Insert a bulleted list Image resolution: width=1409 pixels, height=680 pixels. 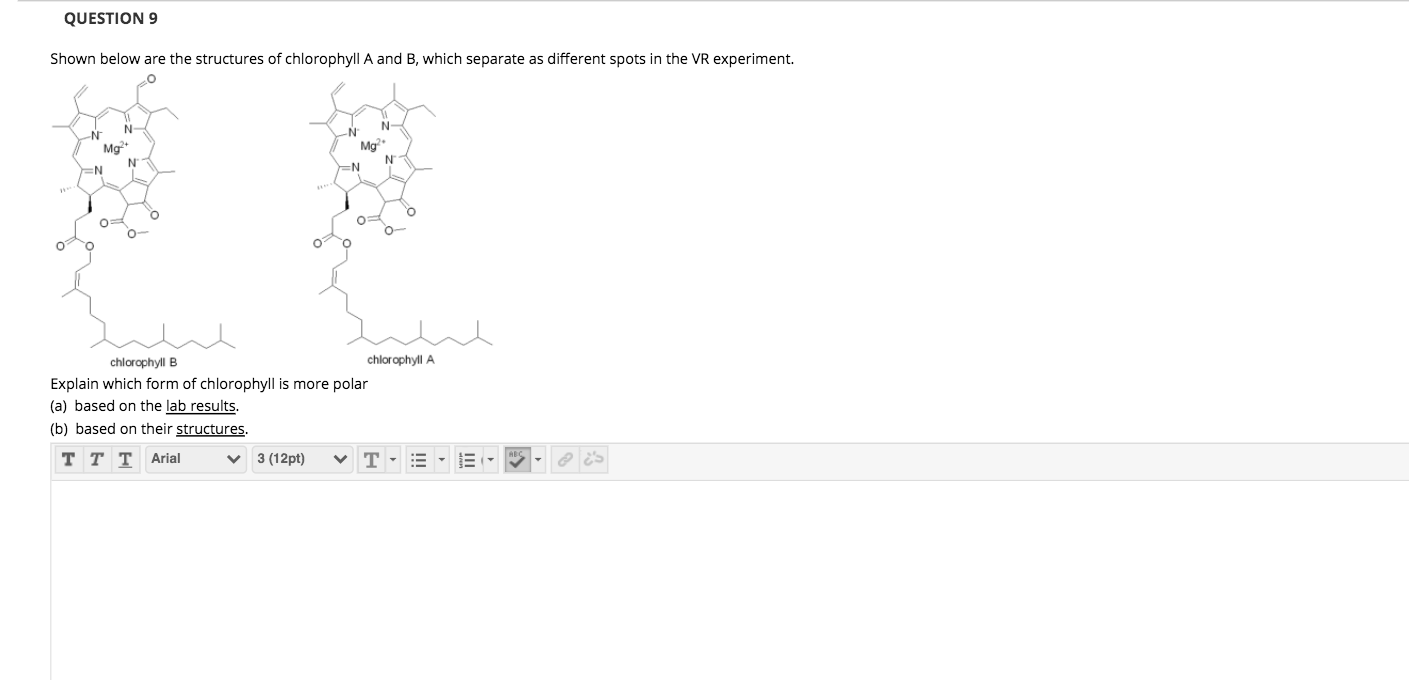click(420, 460)
